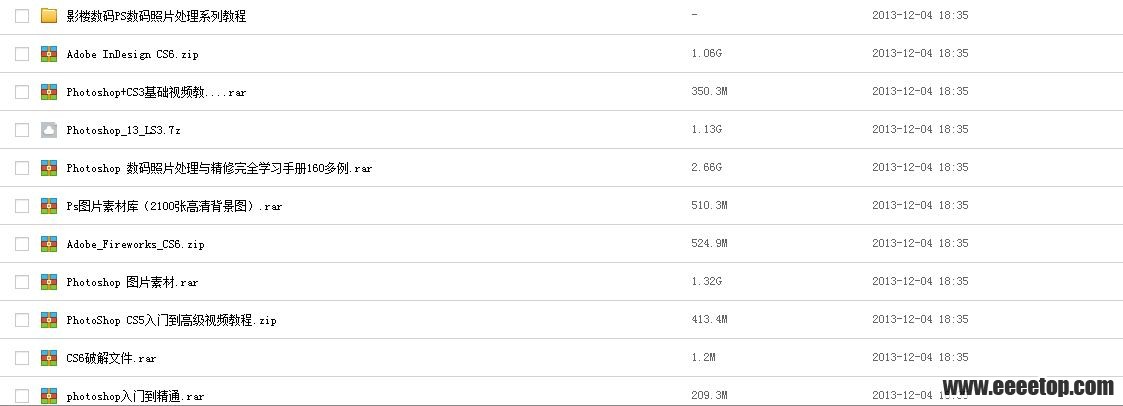This screenshot has height=406, width=1123.
Task: Click the www.eeetop.com watermark text
Action: coord(1028,387)
